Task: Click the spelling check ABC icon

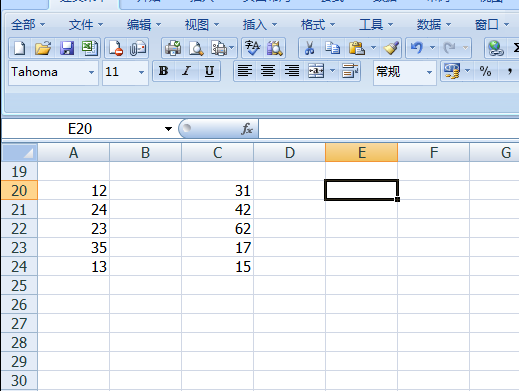Action: click(x=252, y=48)
